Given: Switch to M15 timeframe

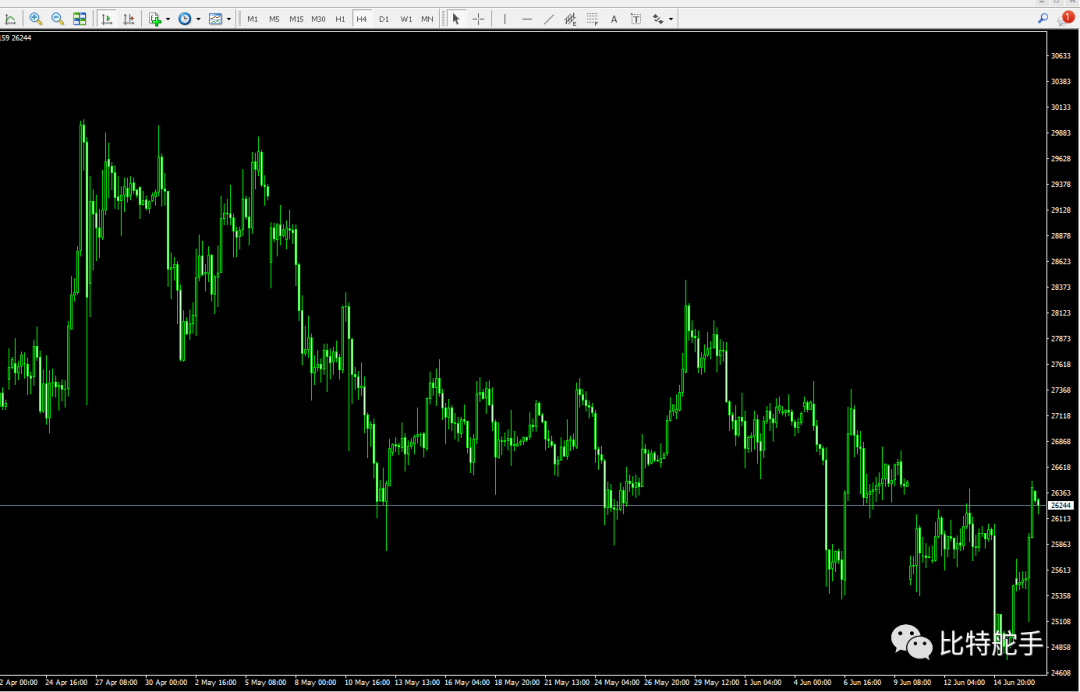Looking at the screenshot, I should click(296, 19).
